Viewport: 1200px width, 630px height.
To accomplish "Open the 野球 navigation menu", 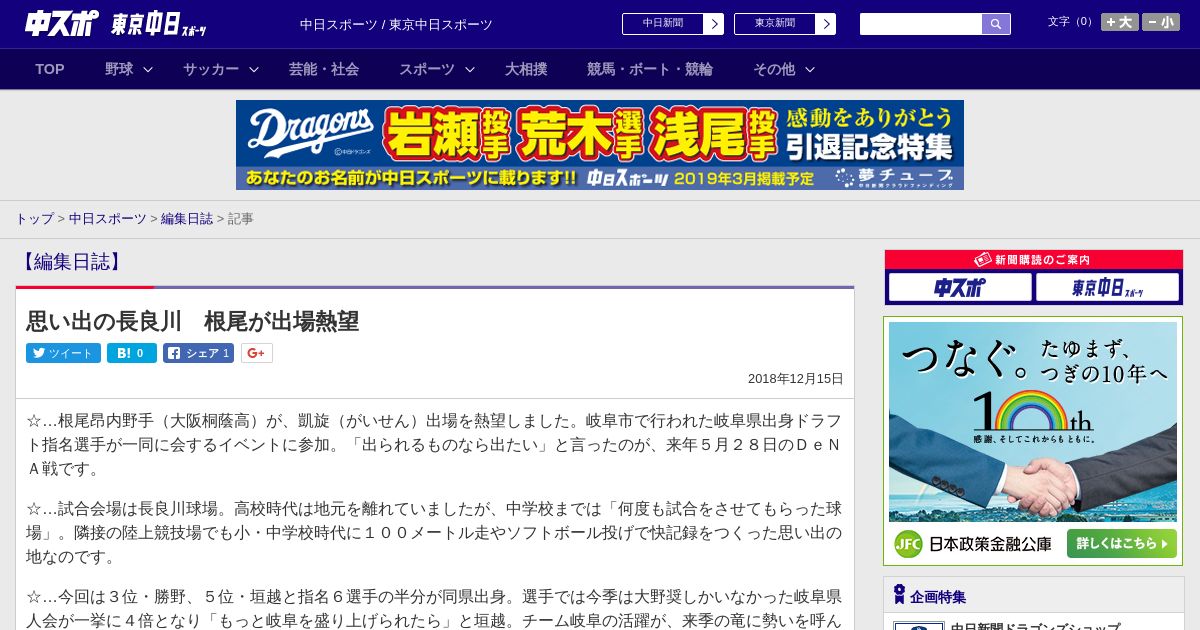I will [x=119, y=69].
